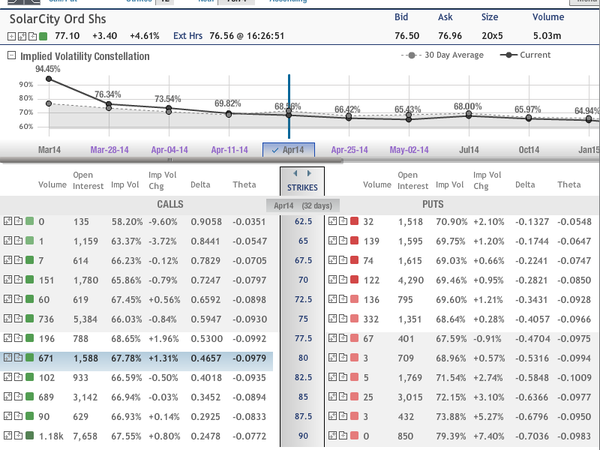Click the calls Open Interest column header
This screenshot has height=450, width=600.
pyautogui.click(x=88, y=180)
